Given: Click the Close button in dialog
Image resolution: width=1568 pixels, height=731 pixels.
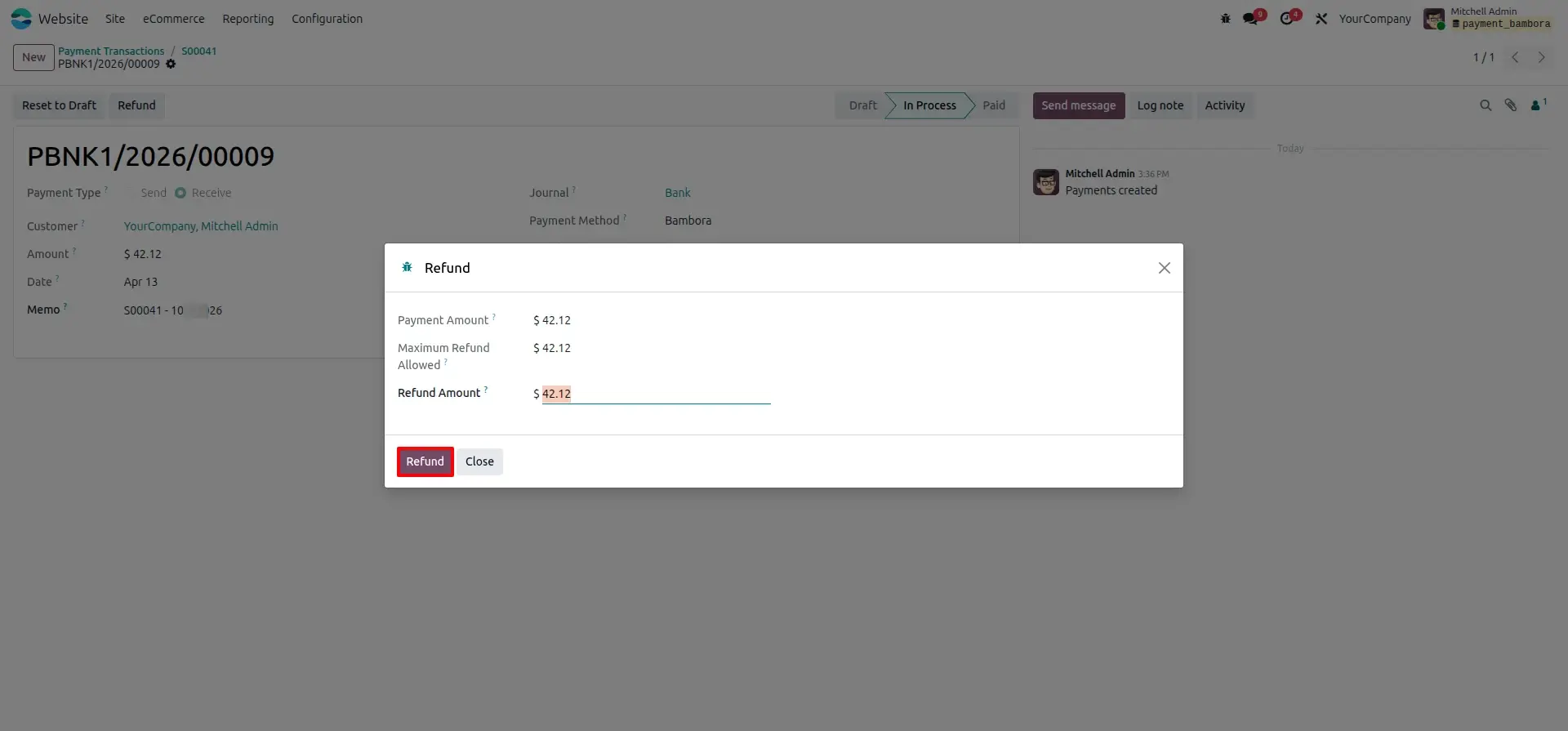Looking at the screenshot, I should [x=479, y=461].
